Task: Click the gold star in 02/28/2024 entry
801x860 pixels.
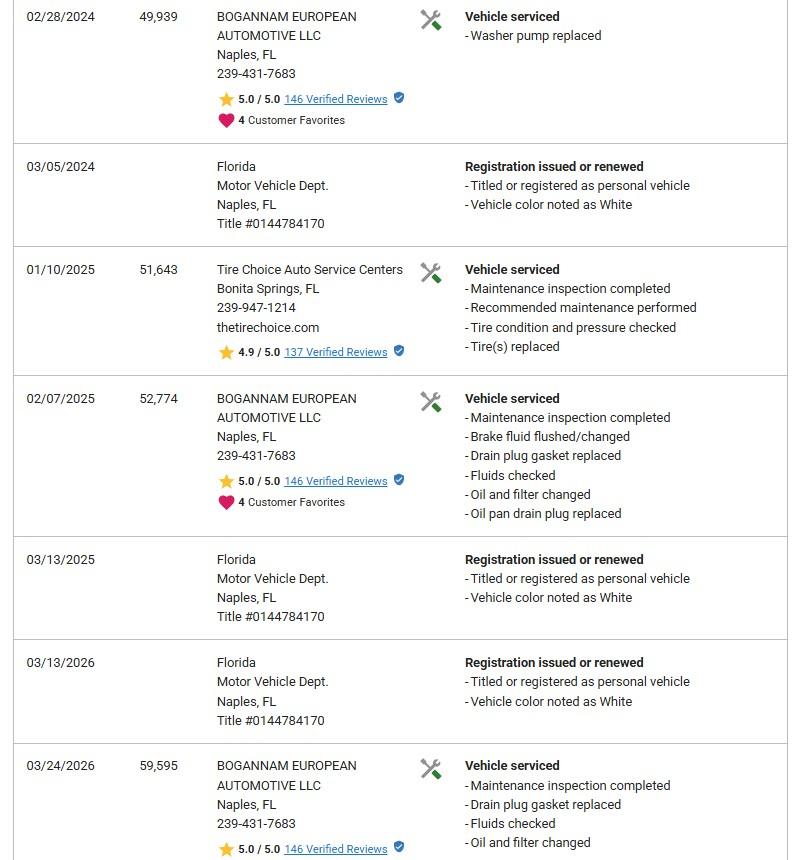Action: point(226,99)
